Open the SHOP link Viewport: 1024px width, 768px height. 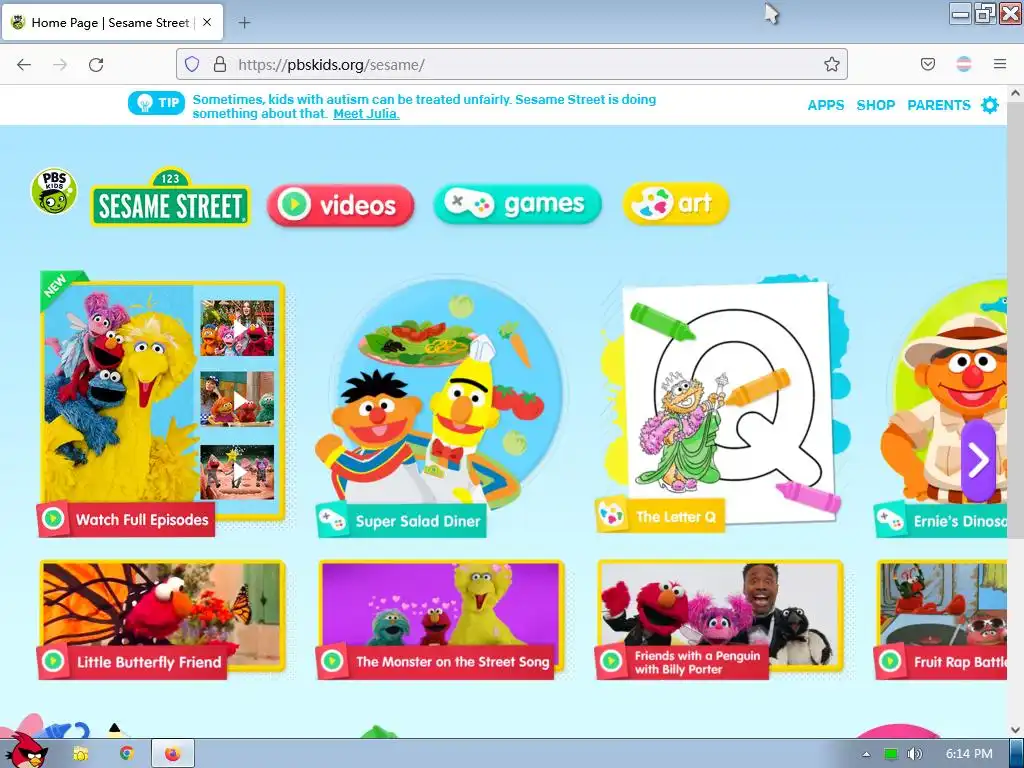pyautogui.click(x=875, y=105)
